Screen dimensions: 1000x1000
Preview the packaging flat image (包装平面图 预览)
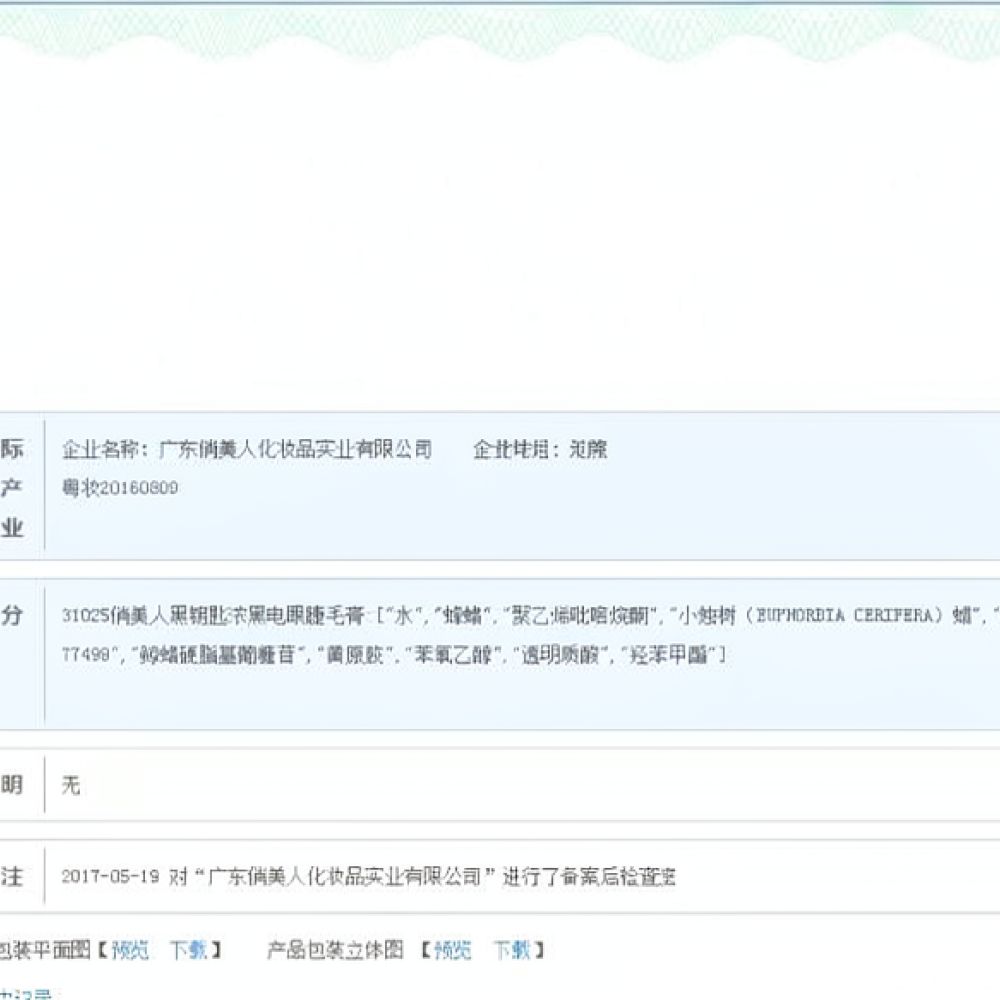point(130,951)
